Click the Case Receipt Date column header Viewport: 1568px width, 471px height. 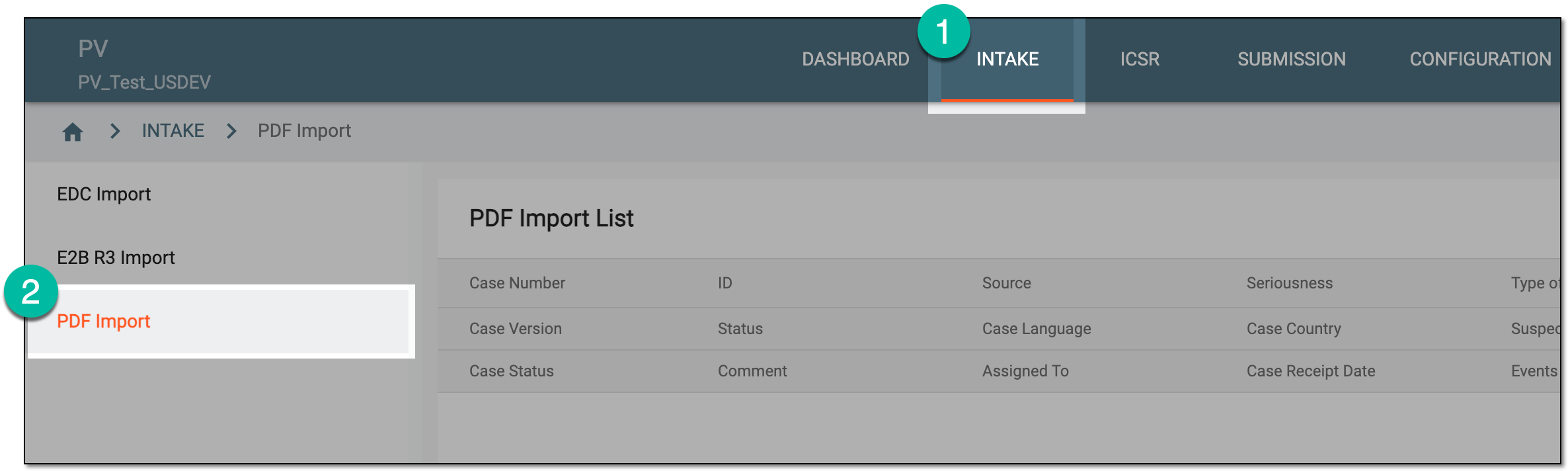click(1310, 371)
